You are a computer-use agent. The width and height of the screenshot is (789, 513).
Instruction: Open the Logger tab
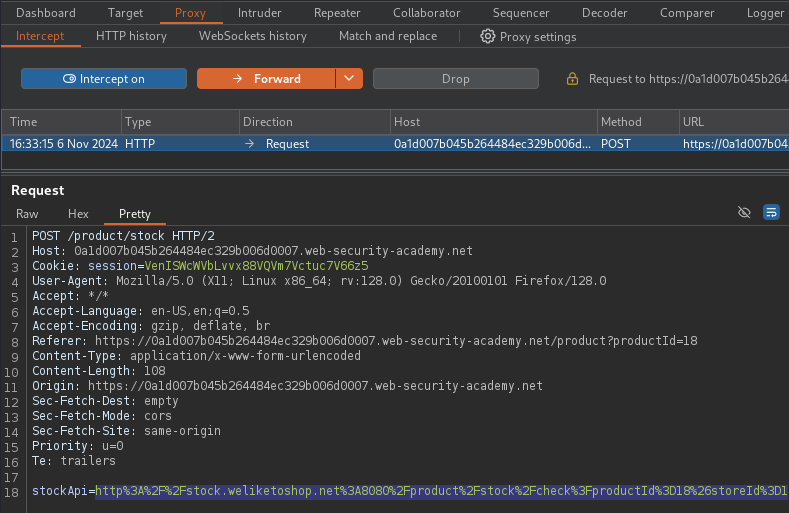[765, 13]
